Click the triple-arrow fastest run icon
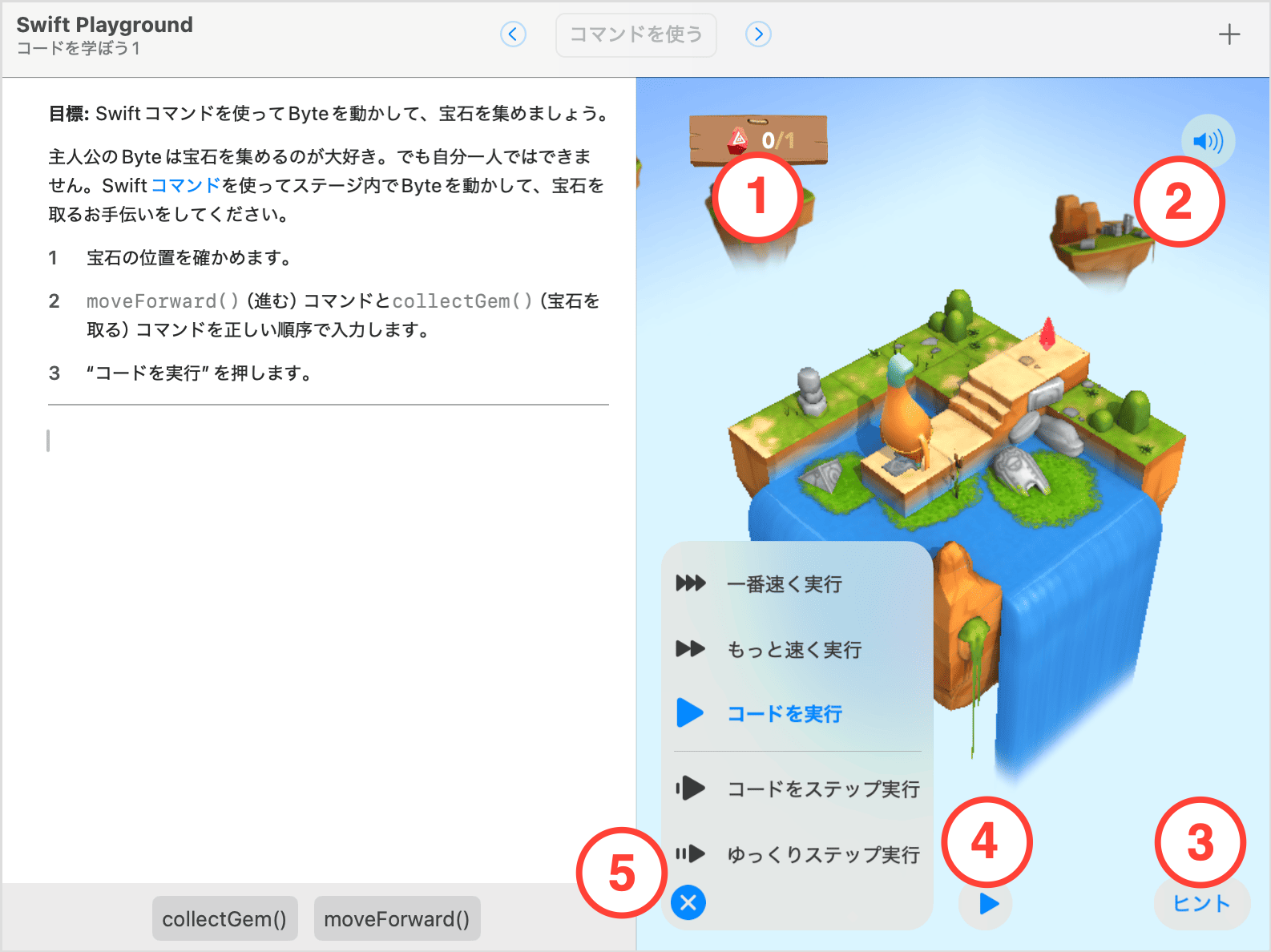 [690, 583]
